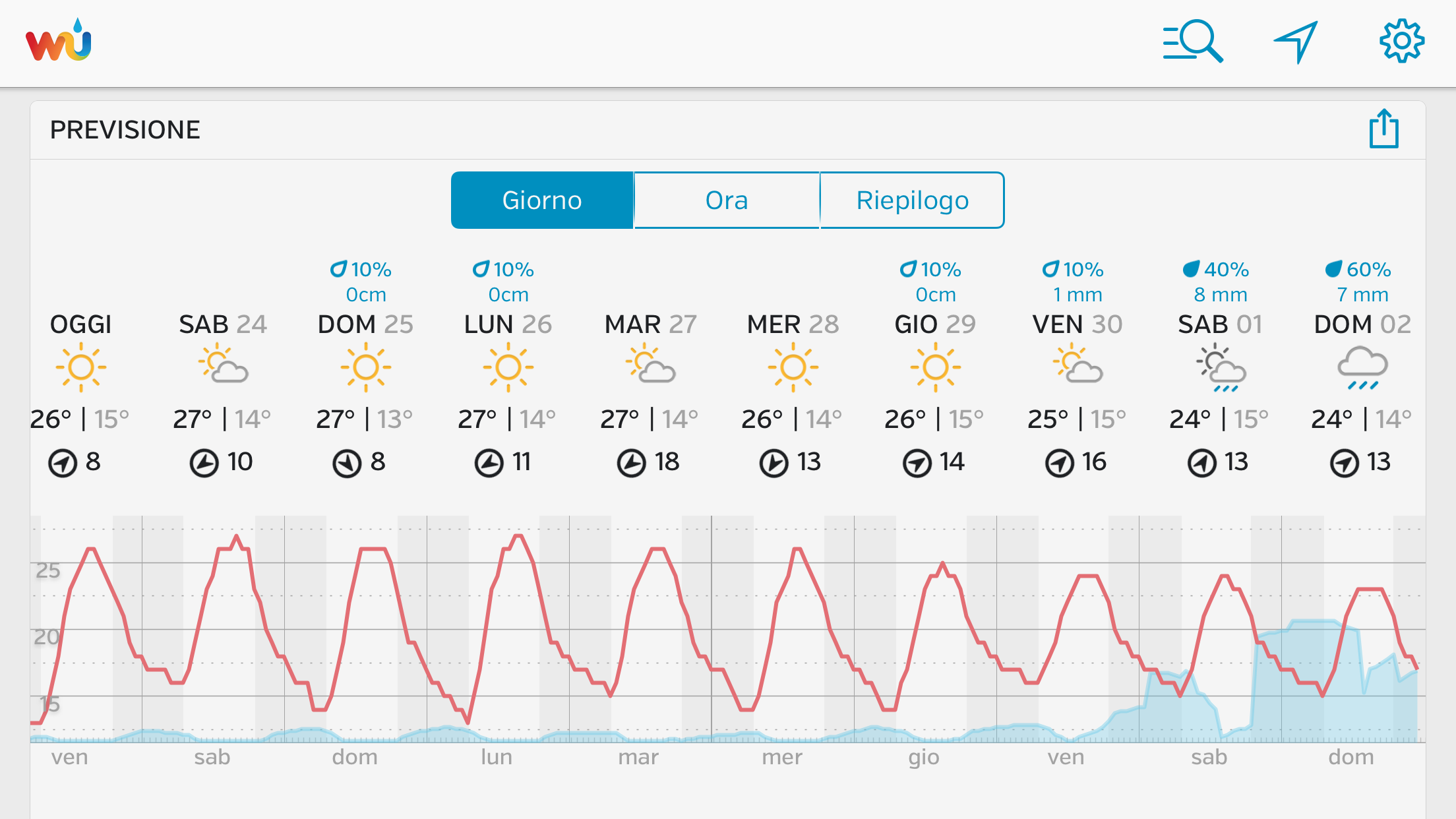Tap the partly cloudy icon for SAB 24
This screenshot has width=1456, height=819.
(x=224, y=367)
